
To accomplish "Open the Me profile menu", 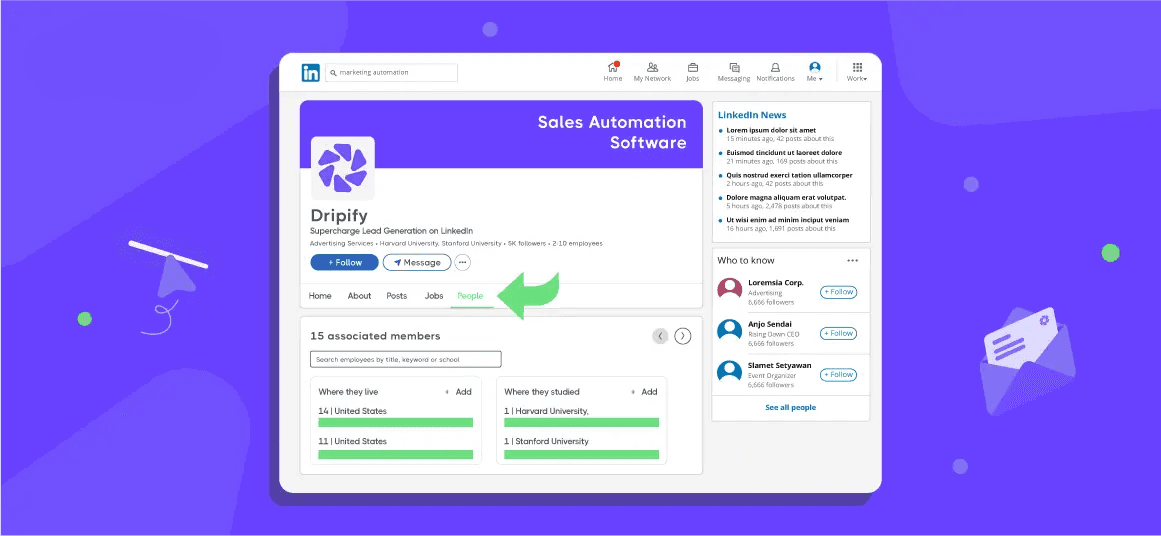I will point(814,71).
